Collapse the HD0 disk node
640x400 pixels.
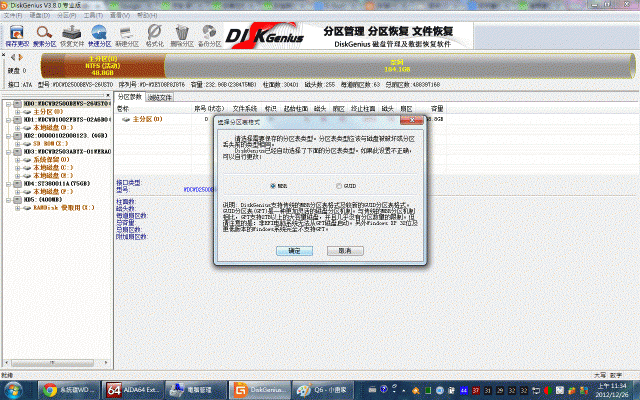tap(8, 104)
